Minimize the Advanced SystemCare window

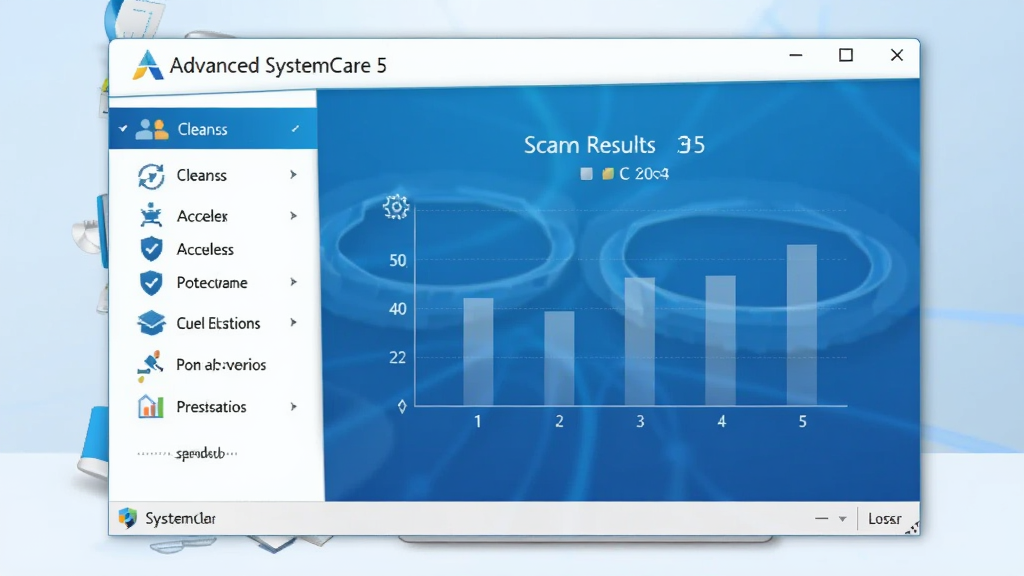tap(795, 56)
